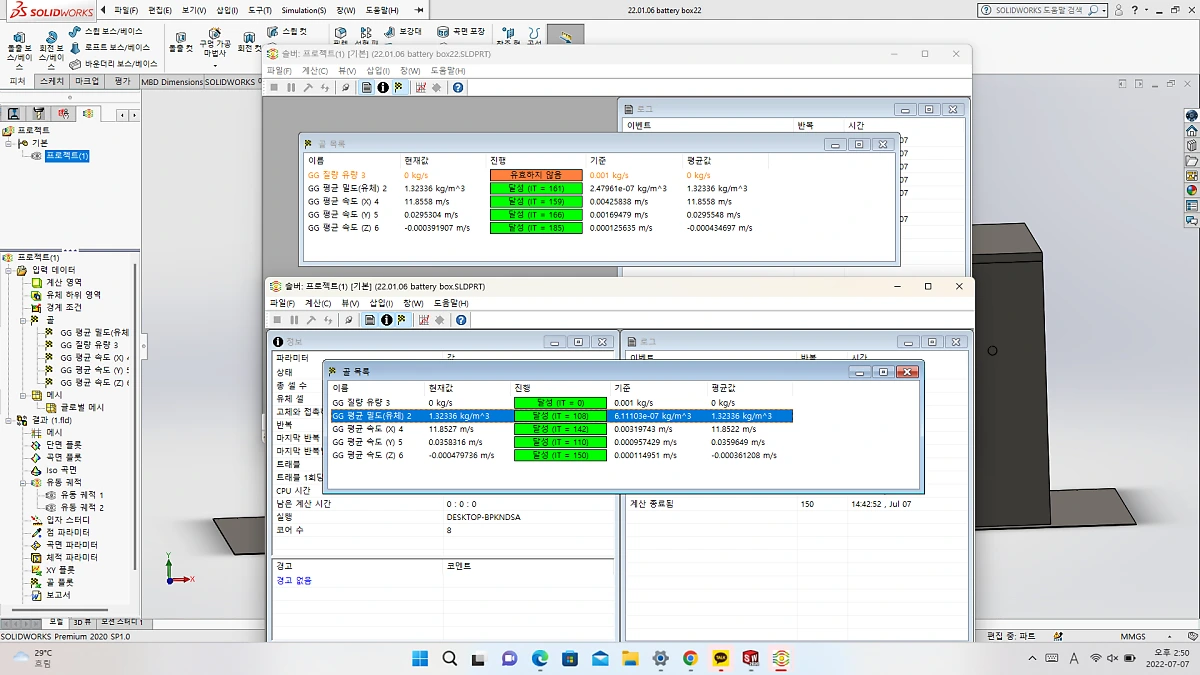
Task: Open Chrome from the taskbar
Action: (x=690, y=658)
